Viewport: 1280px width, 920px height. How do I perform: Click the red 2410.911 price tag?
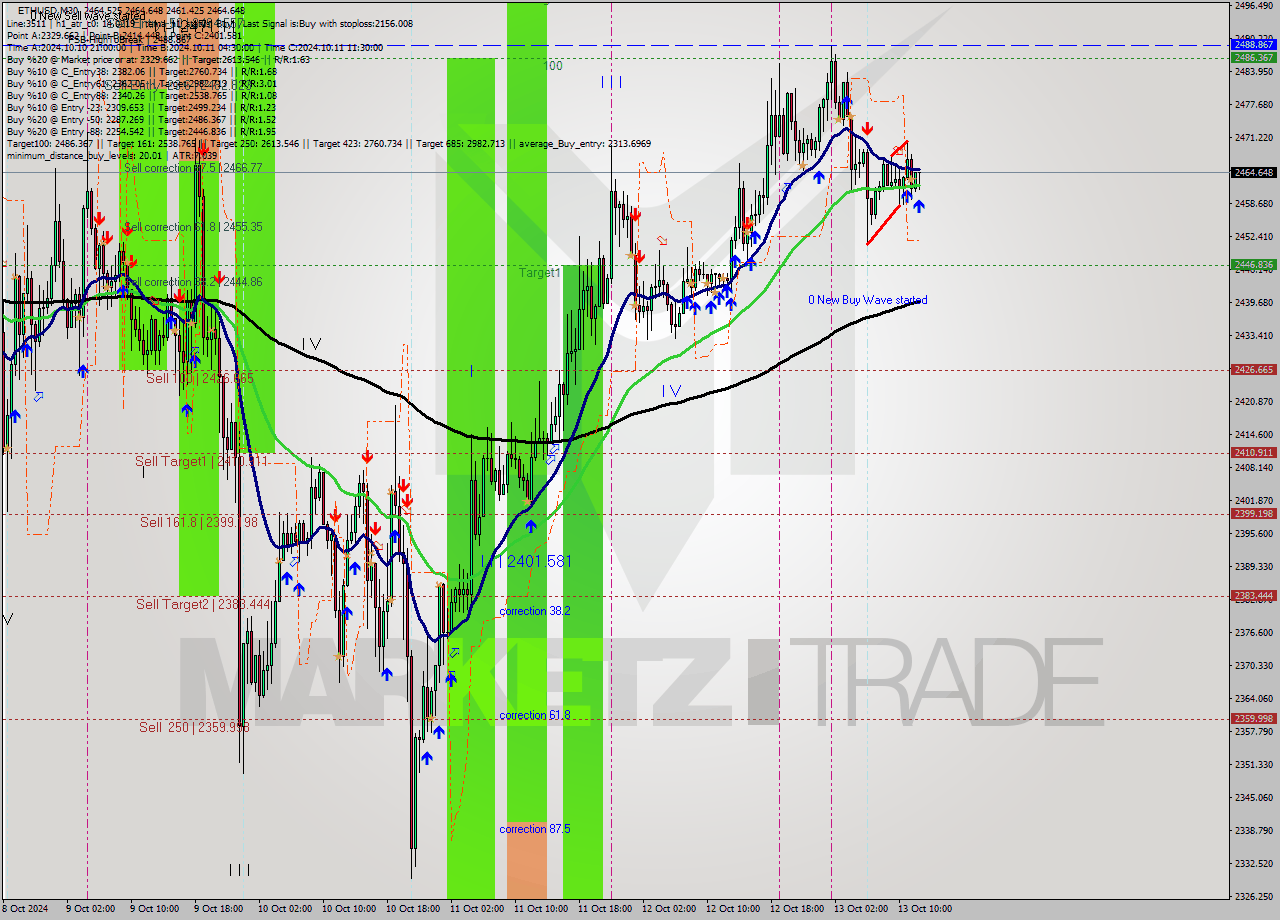click(x=1253, y=452)
